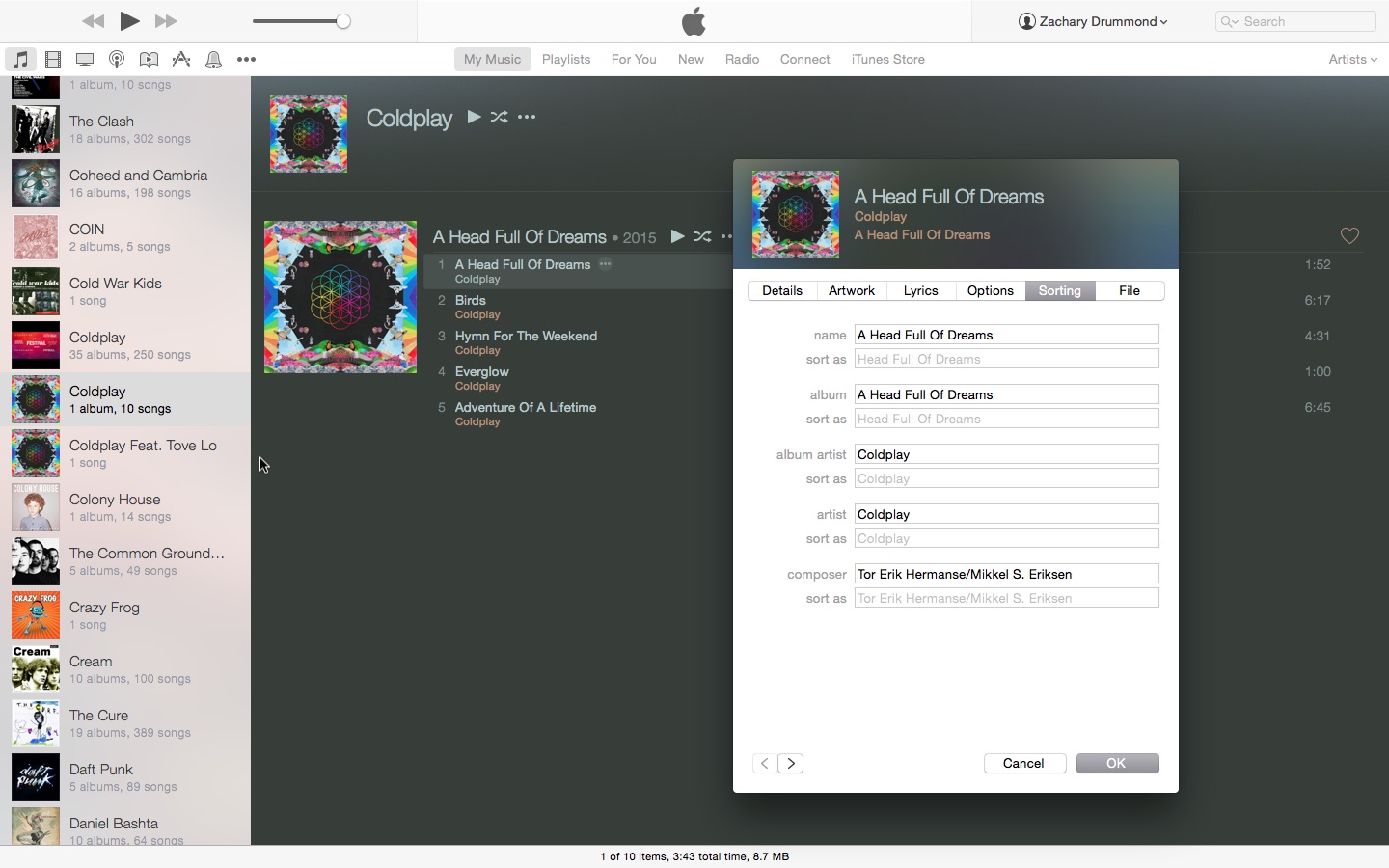Select Coldplay Feat. Tove Lo artist
Viewport: 1389px width, 868px height.
tap(125, 453)
